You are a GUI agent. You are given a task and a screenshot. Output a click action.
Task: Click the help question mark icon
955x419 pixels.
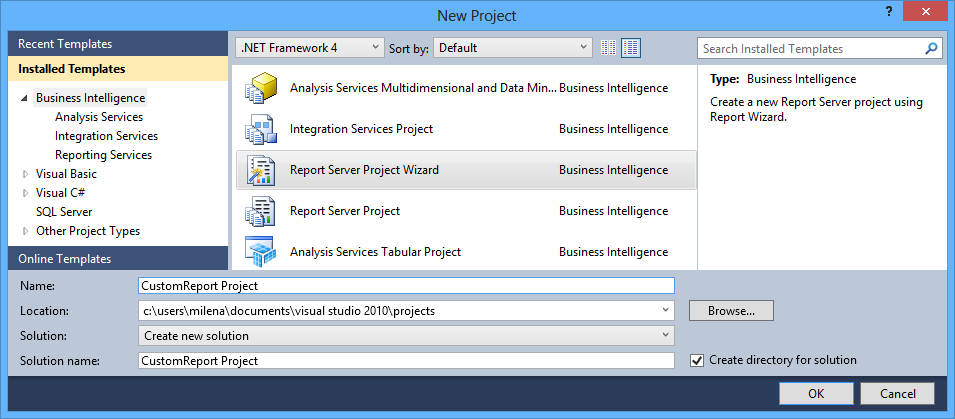click(x=887, y=10)
